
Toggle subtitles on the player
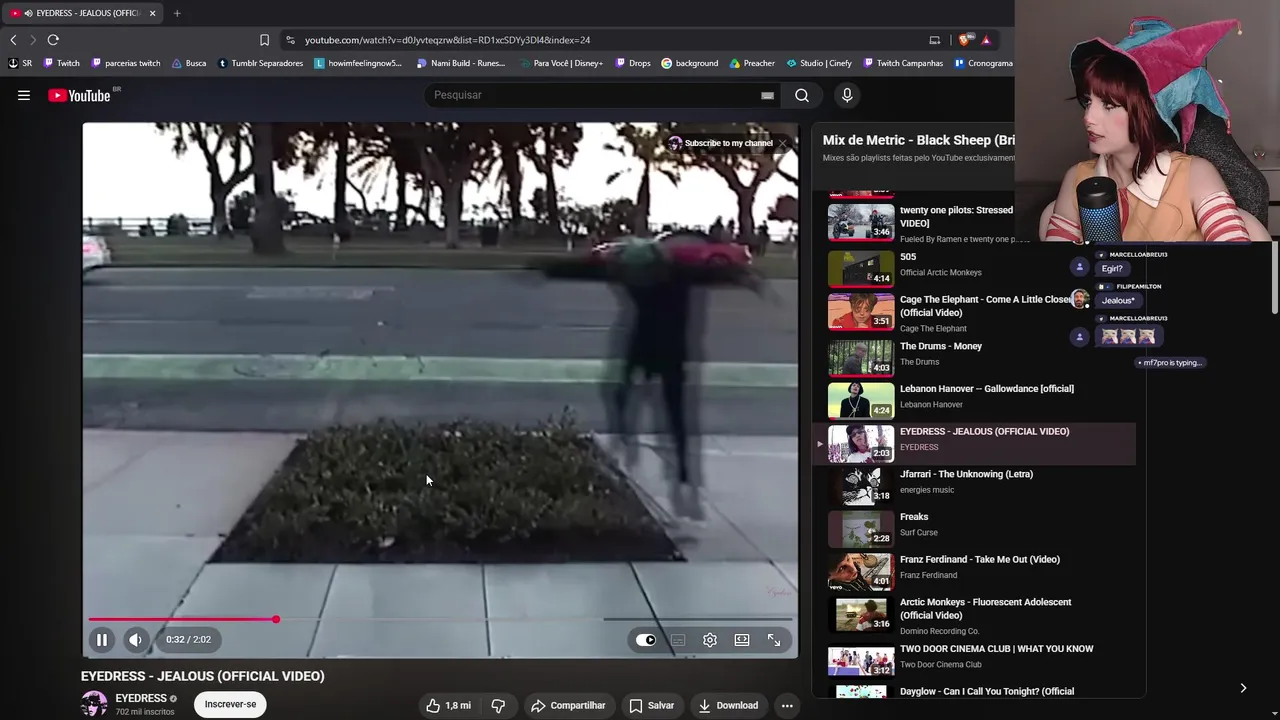tap(678, 640)
